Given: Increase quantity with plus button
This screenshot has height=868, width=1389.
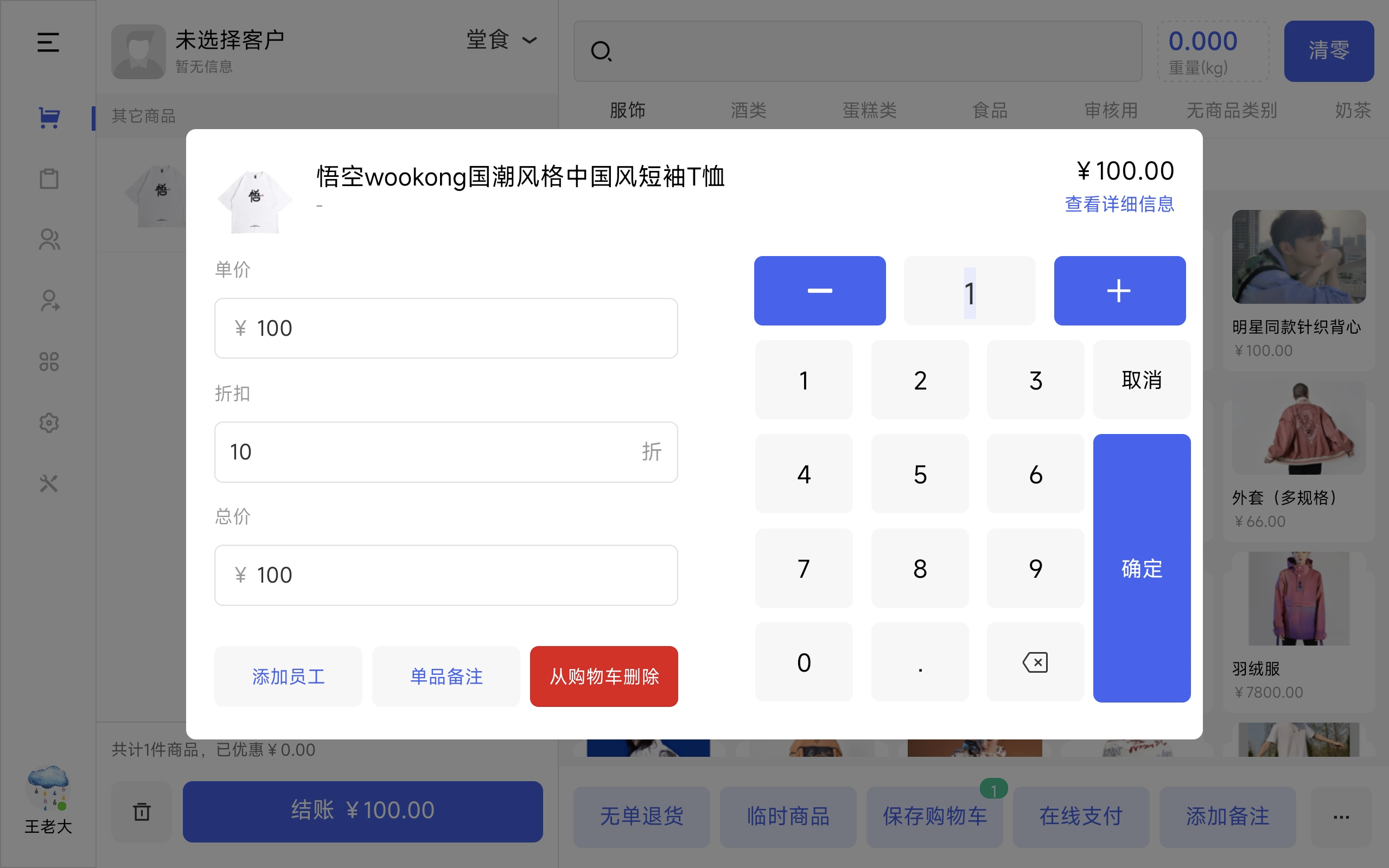Looking at the screenshot, I should [x=1119, y=290].
